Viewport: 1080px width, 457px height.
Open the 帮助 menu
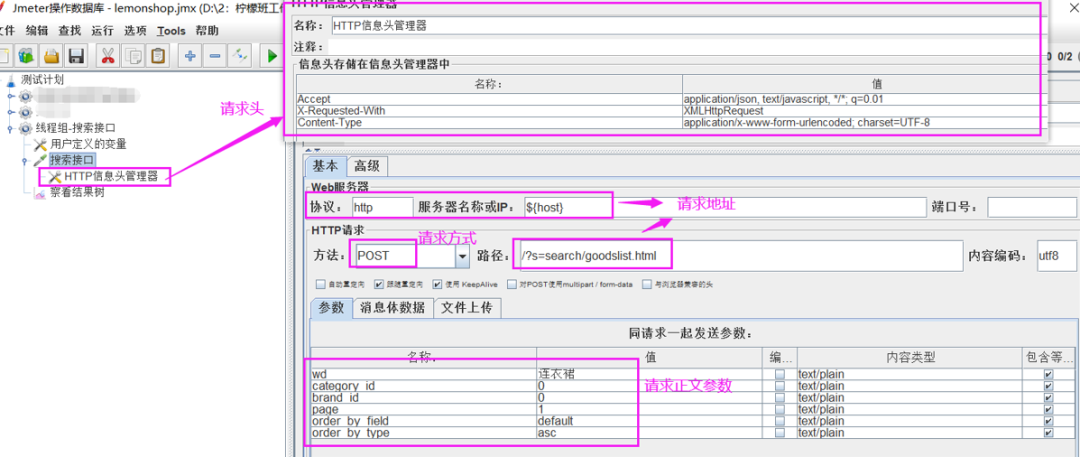coord(207,31)
